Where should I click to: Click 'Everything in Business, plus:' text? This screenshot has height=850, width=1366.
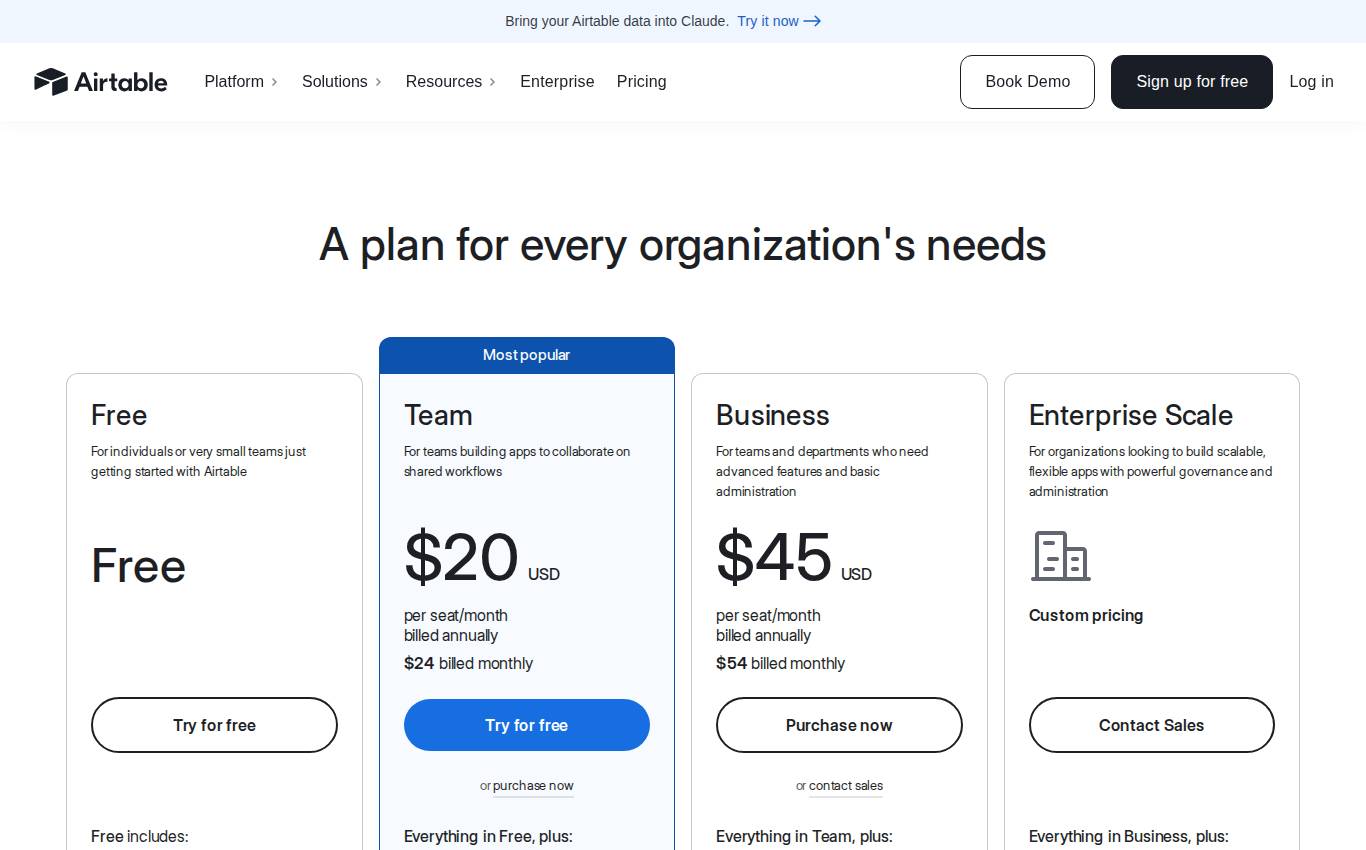(x=1129, y=836)
